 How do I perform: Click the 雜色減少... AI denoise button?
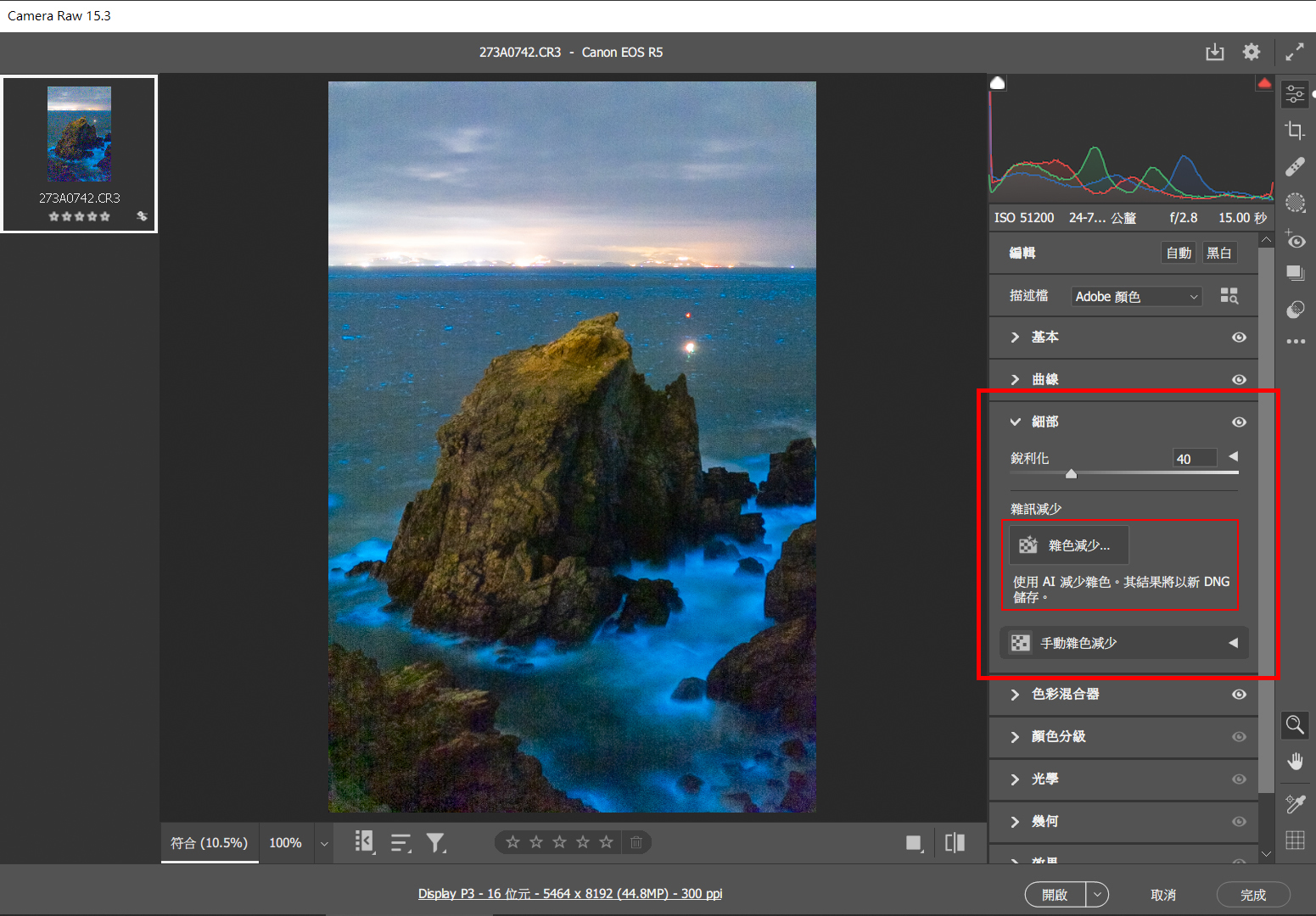(1069, 545)
